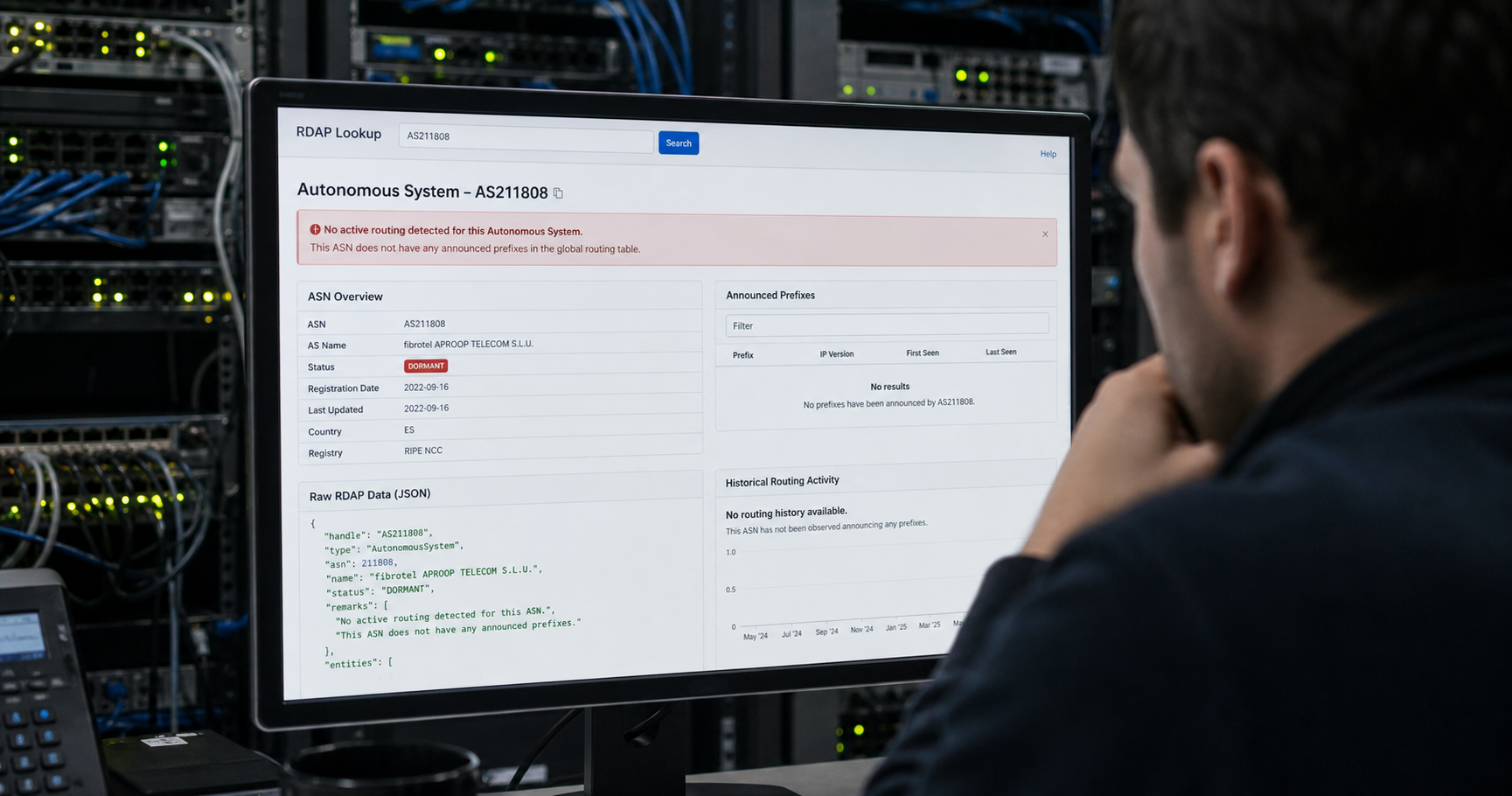Select the Registration Date value 2022-09-16
The image size is (1512, 796).
point(426,388)
